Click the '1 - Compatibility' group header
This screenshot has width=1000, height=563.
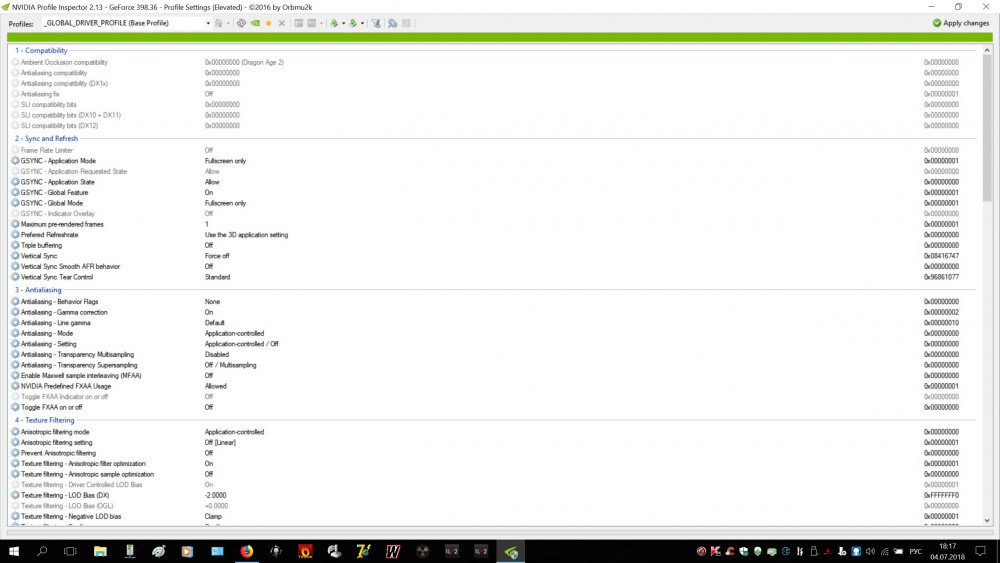pos(41,50)
